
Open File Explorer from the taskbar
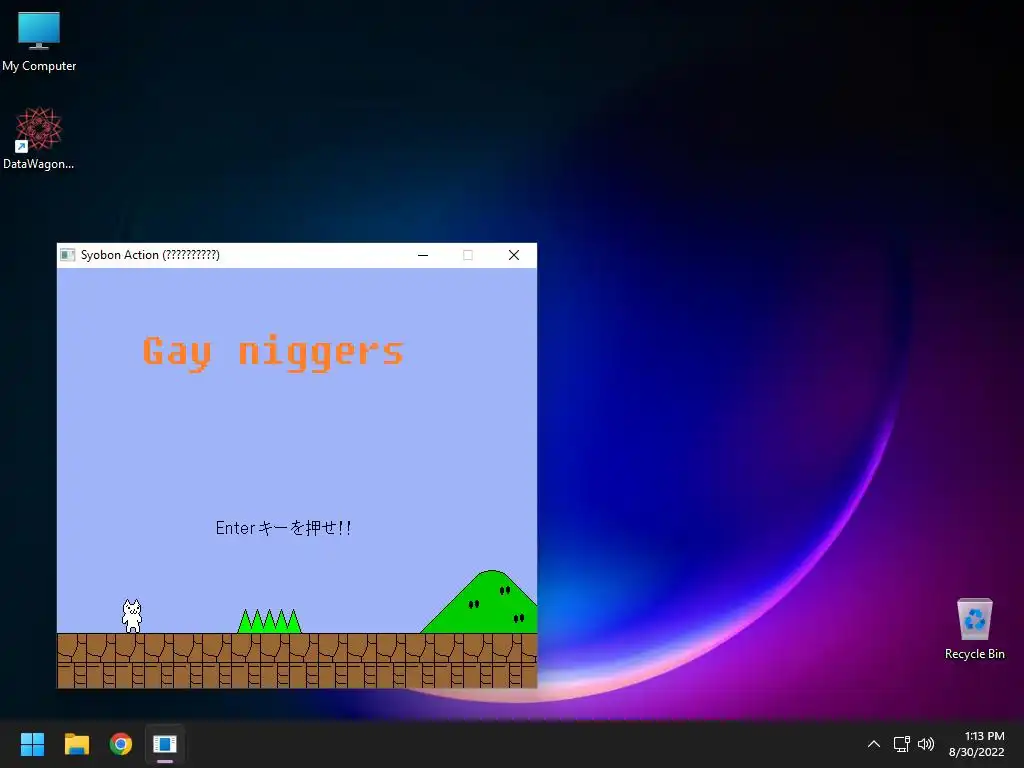[76, 744]
